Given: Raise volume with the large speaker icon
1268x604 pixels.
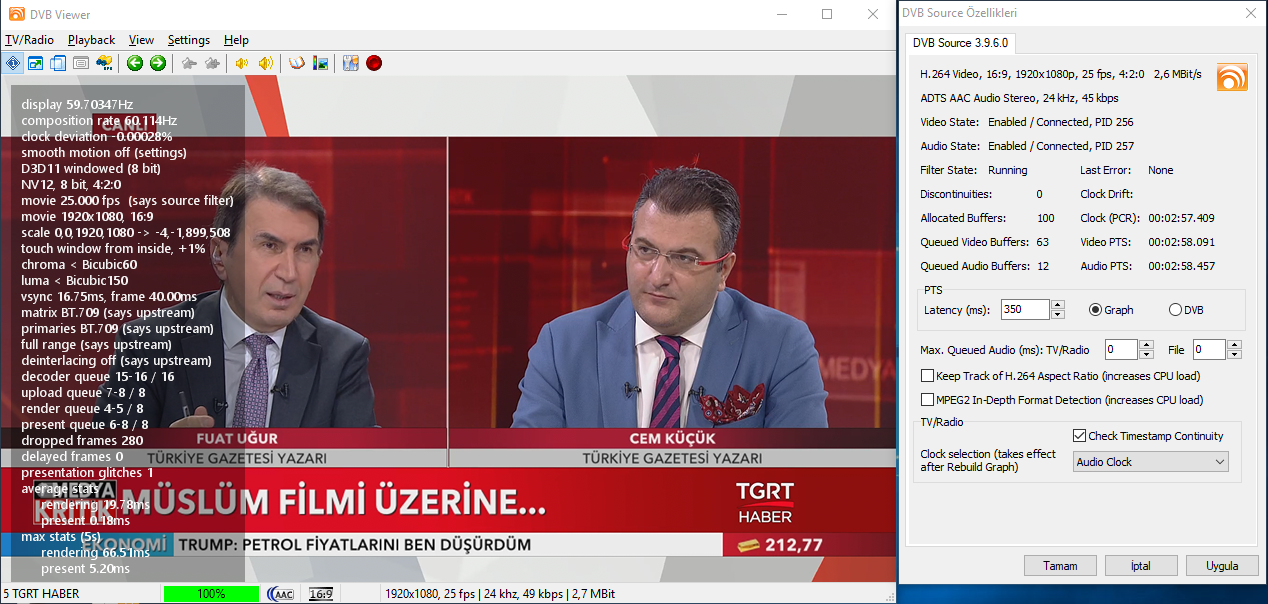Looking at the screenshot, I should point(265,63).
